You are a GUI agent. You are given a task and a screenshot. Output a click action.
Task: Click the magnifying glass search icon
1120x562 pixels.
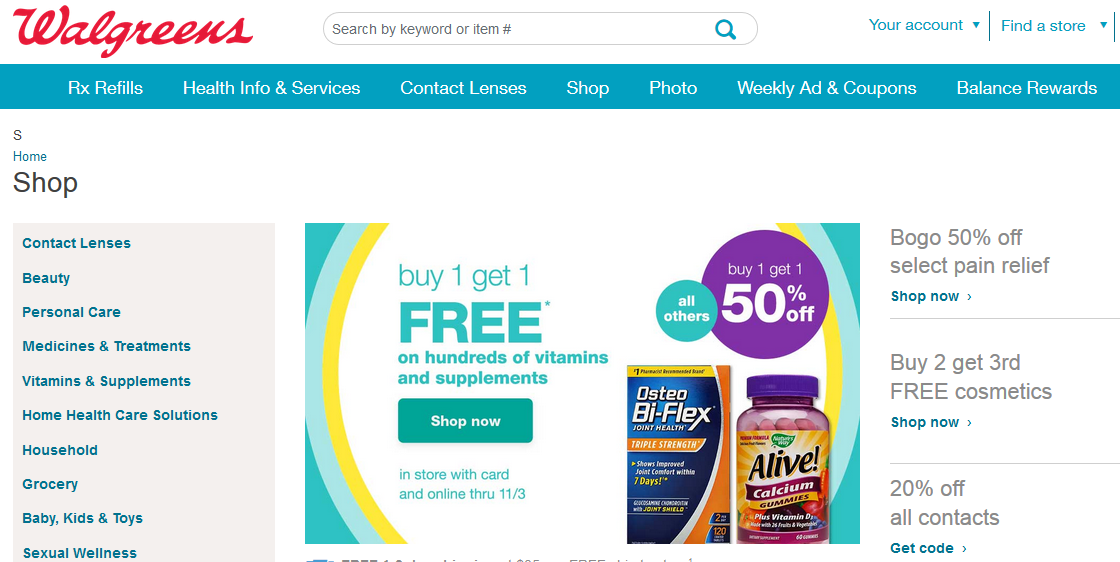[725, 29]
